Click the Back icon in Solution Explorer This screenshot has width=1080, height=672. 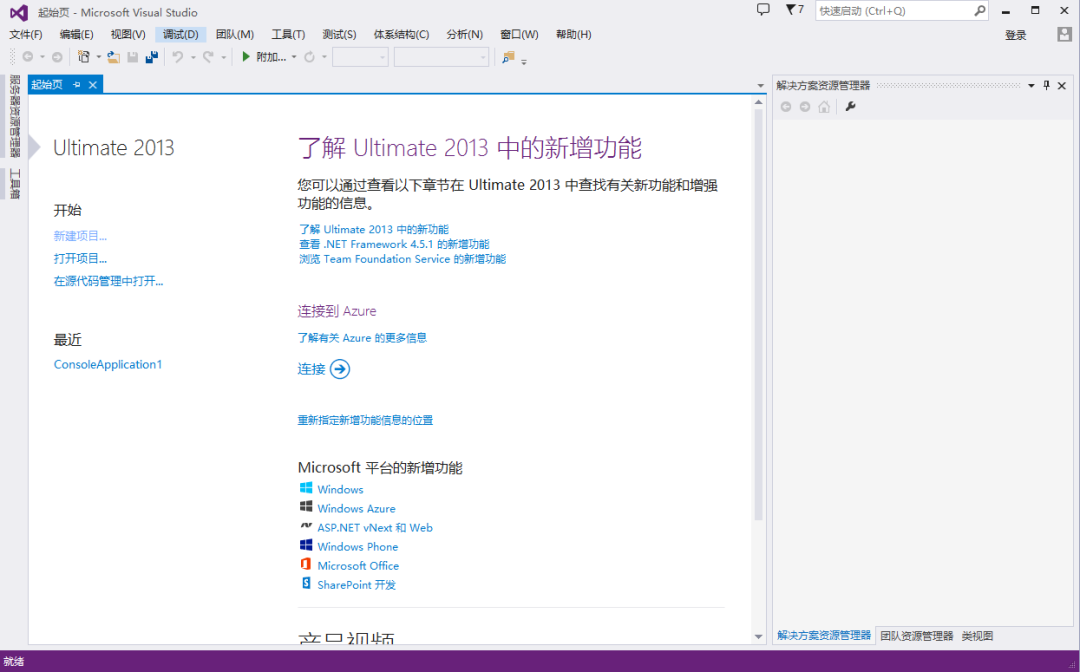785,107
